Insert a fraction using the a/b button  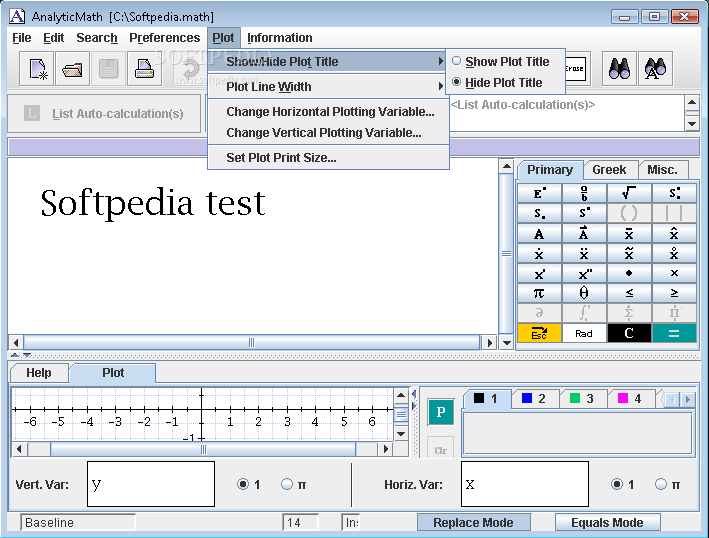584,193
